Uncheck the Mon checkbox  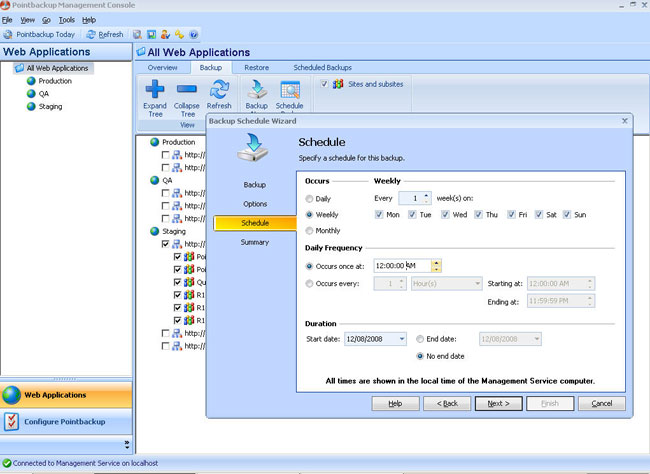click(x=378, y=214)
